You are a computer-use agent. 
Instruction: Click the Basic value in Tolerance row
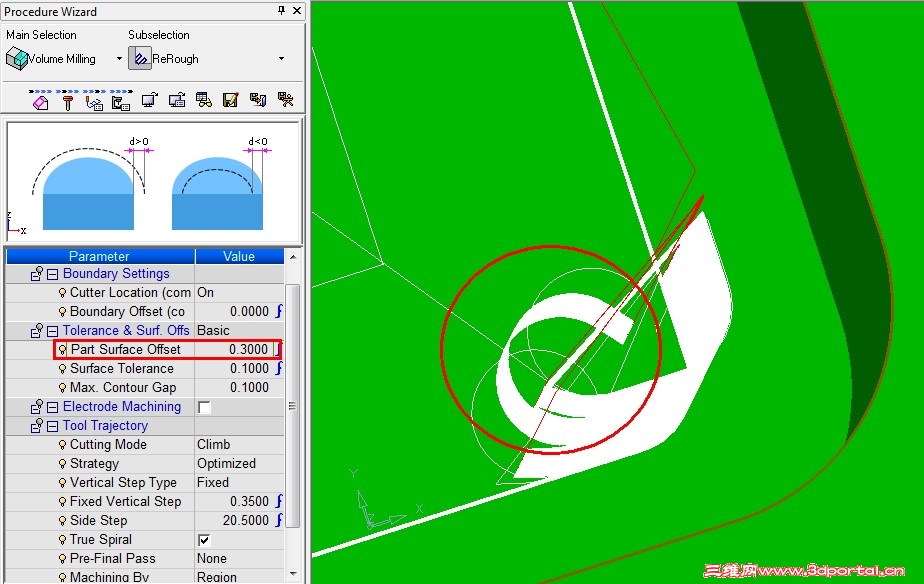coord(239,331)
